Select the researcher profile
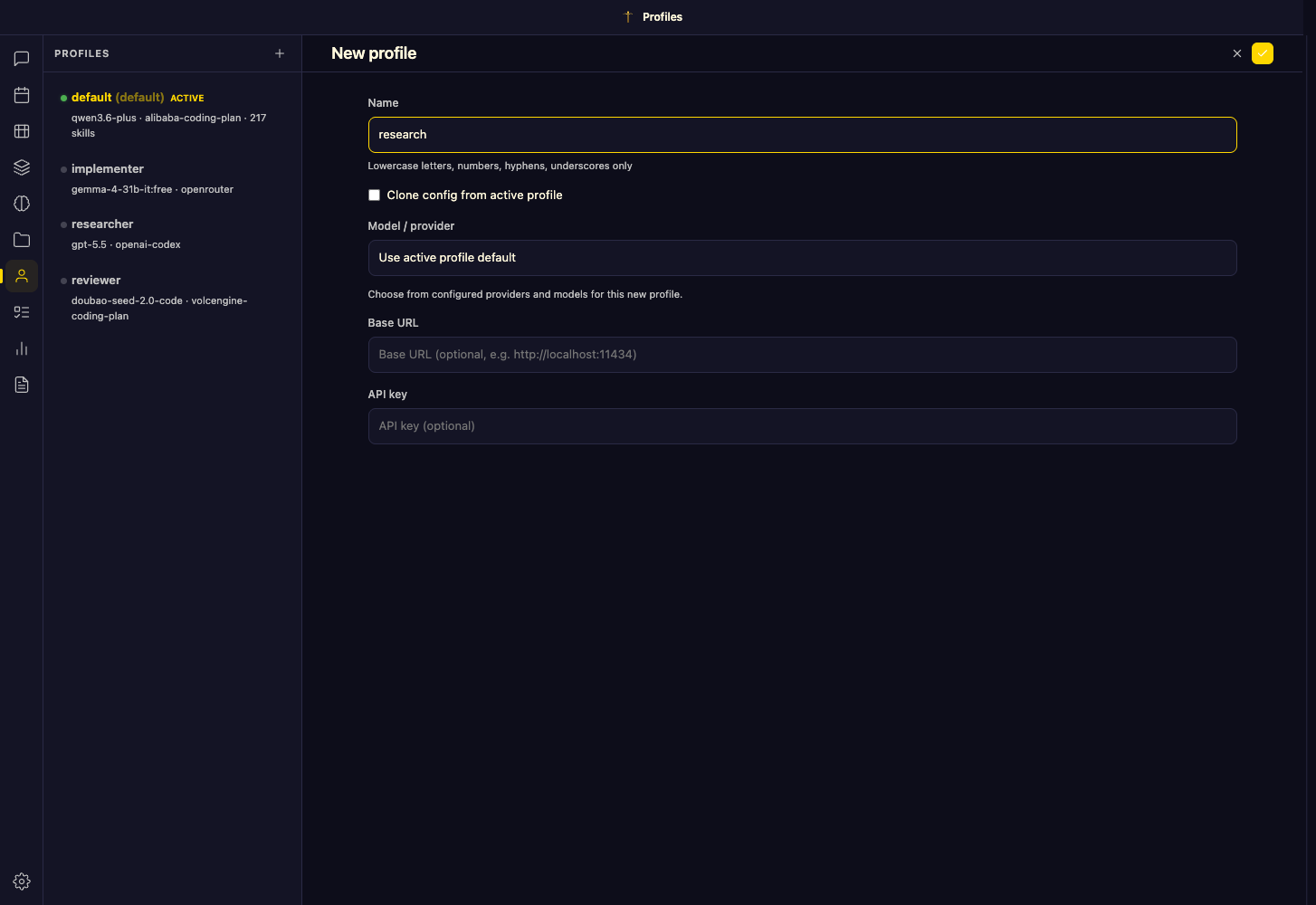This screenshot has width=1316, height=905. pyautogui.click(x=172, y=233)
